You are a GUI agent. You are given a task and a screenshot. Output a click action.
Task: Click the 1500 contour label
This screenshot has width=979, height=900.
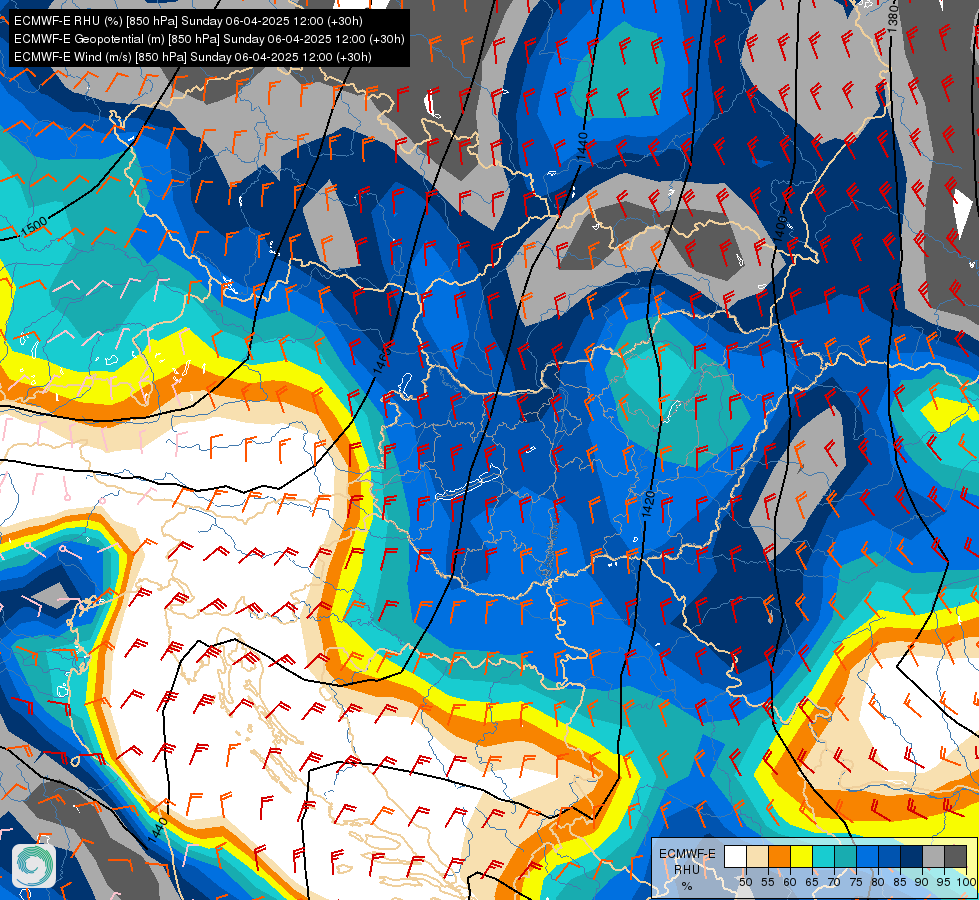point(34,227)
